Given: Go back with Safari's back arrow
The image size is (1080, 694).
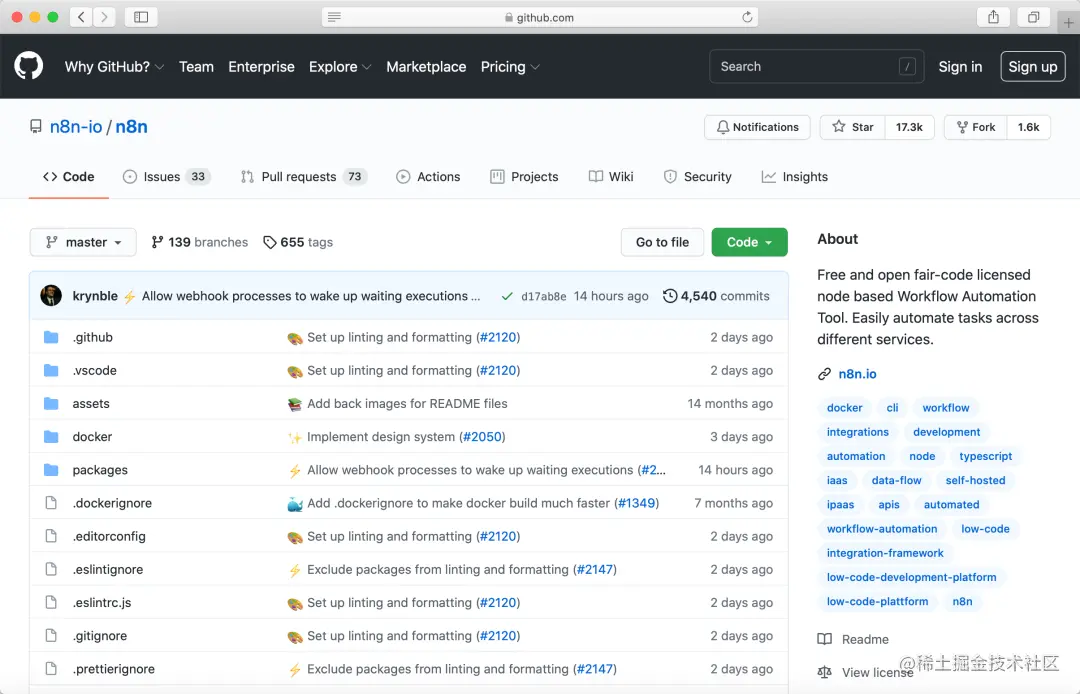Looking at the screenshot, I should tap(81, 17).
